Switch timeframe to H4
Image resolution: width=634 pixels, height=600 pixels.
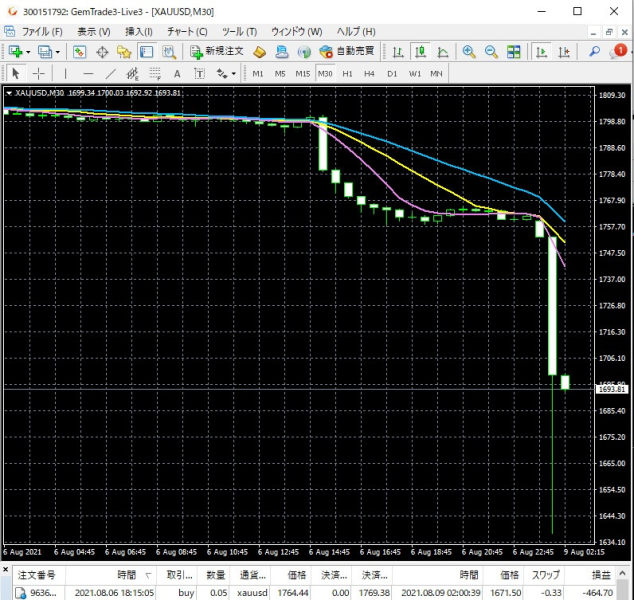[x=369, y=74]
